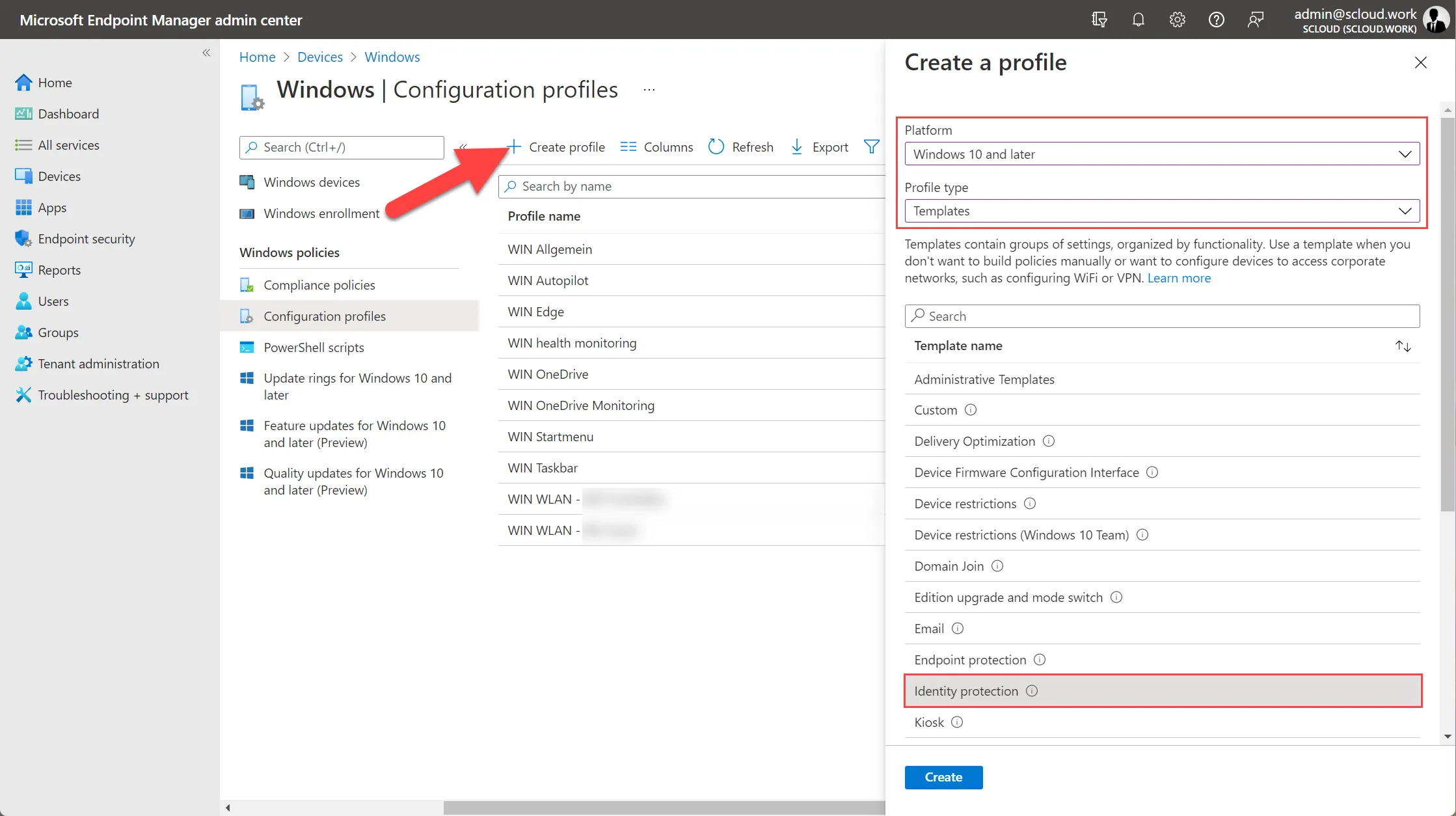1456x816 pixels.
Task: Click Create profile in the toolbar
Action: click(556, 147)
